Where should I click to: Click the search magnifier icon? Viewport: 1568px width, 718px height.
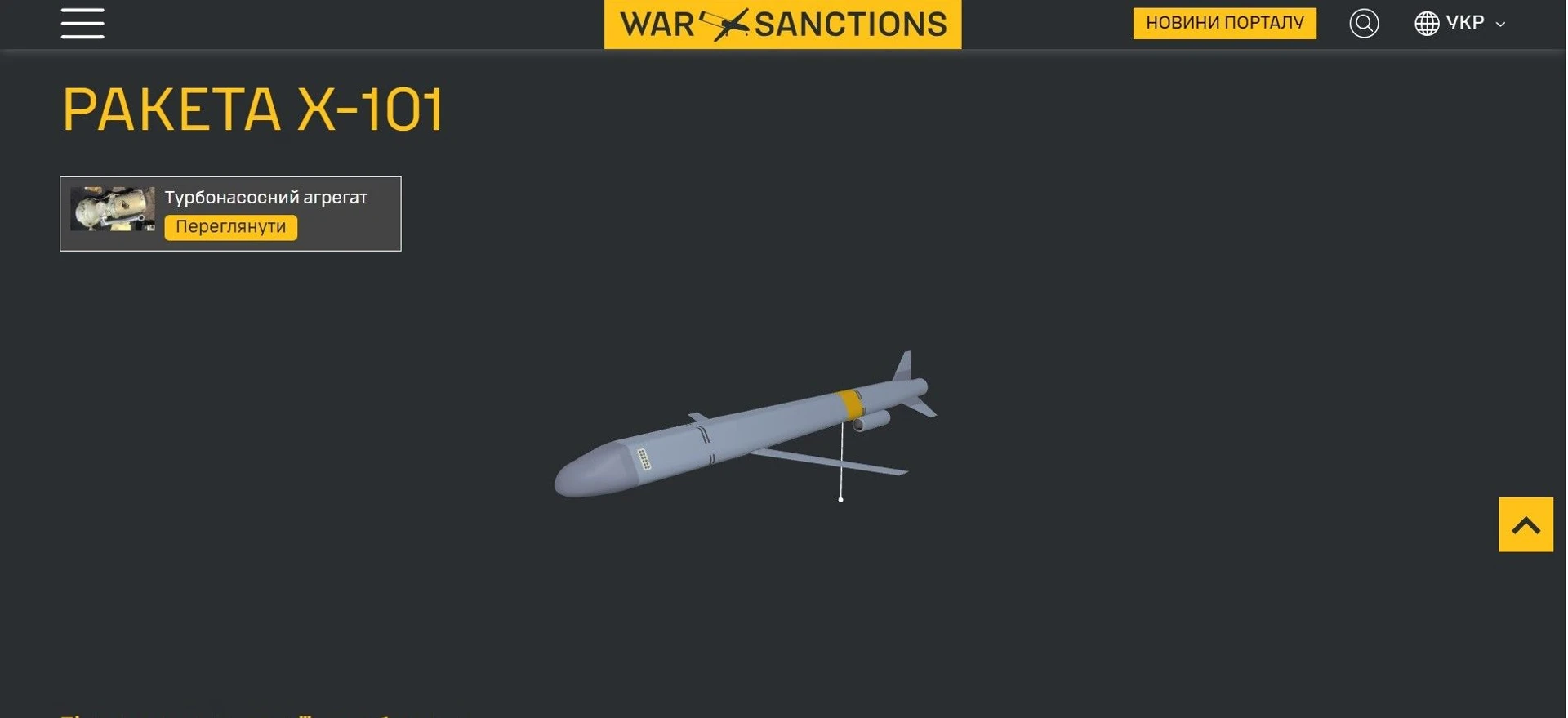pos(1364,23)
